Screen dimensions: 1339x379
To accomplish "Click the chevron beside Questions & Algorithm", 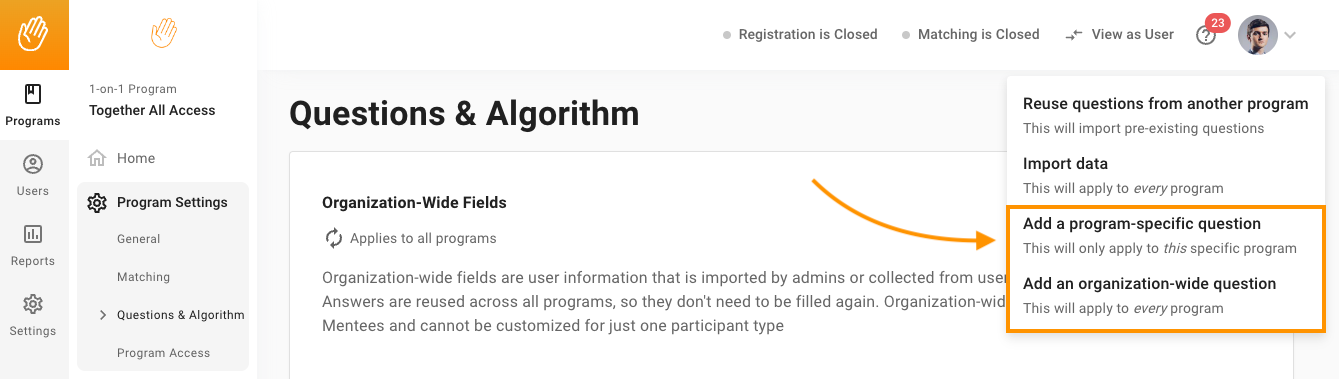I will [x=103, y=315].
